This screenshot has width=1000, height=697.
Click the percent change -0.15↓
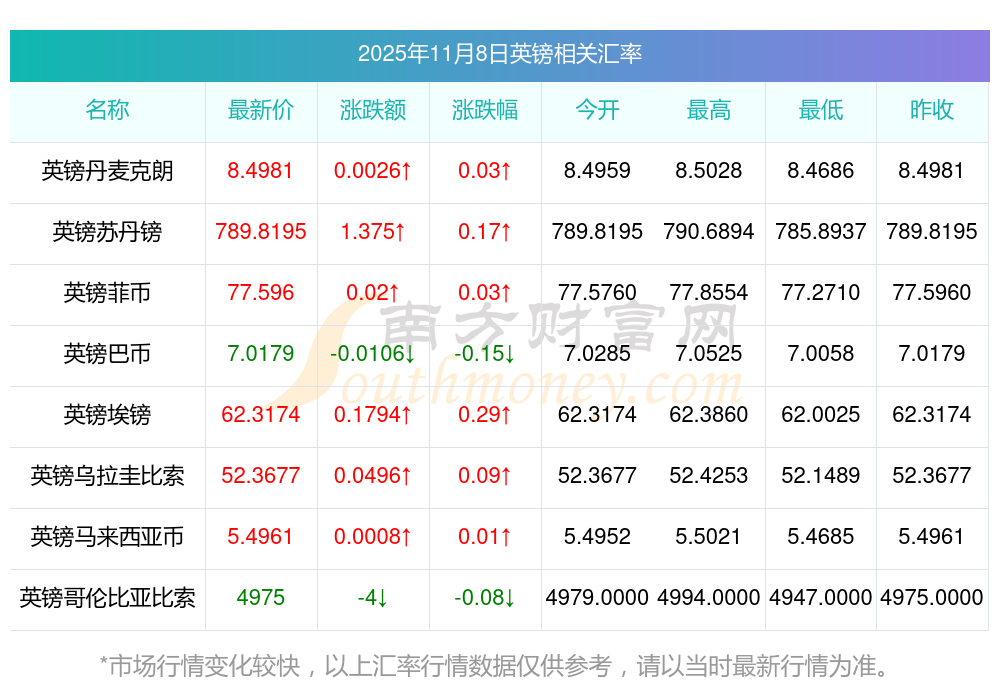click(485, 353)
